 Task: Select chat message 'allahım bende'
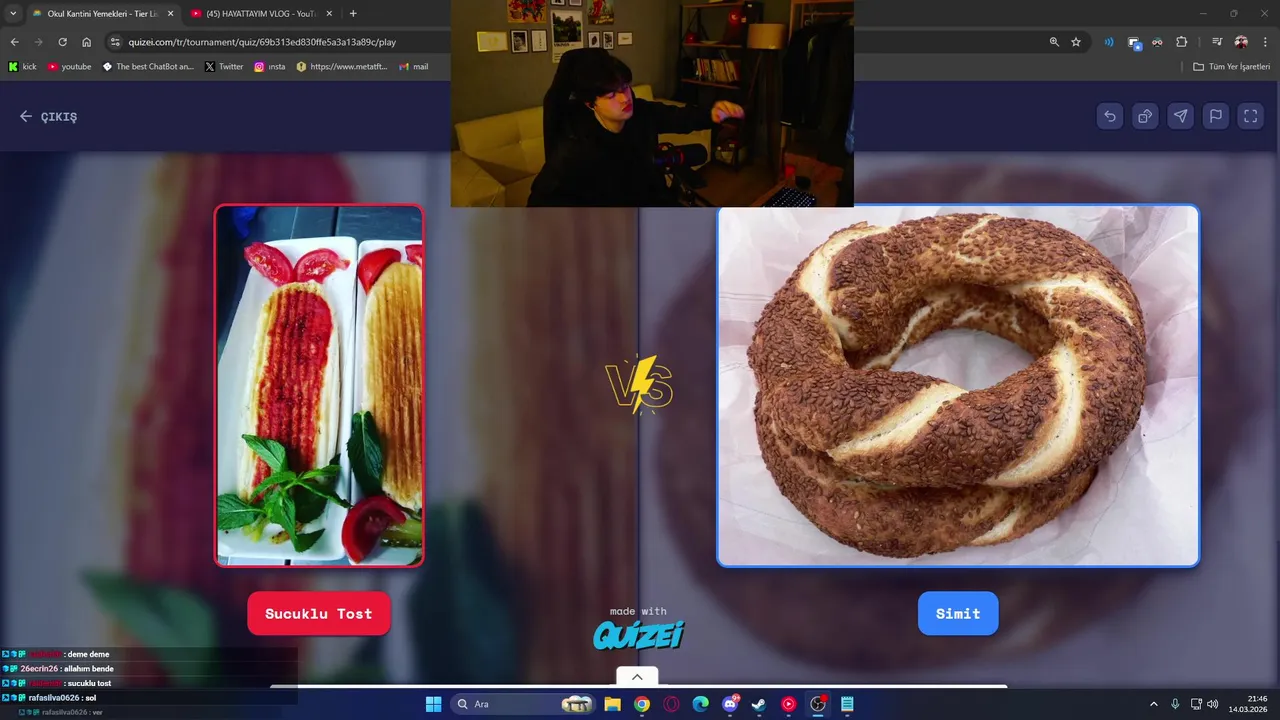[x=88, y=669]
